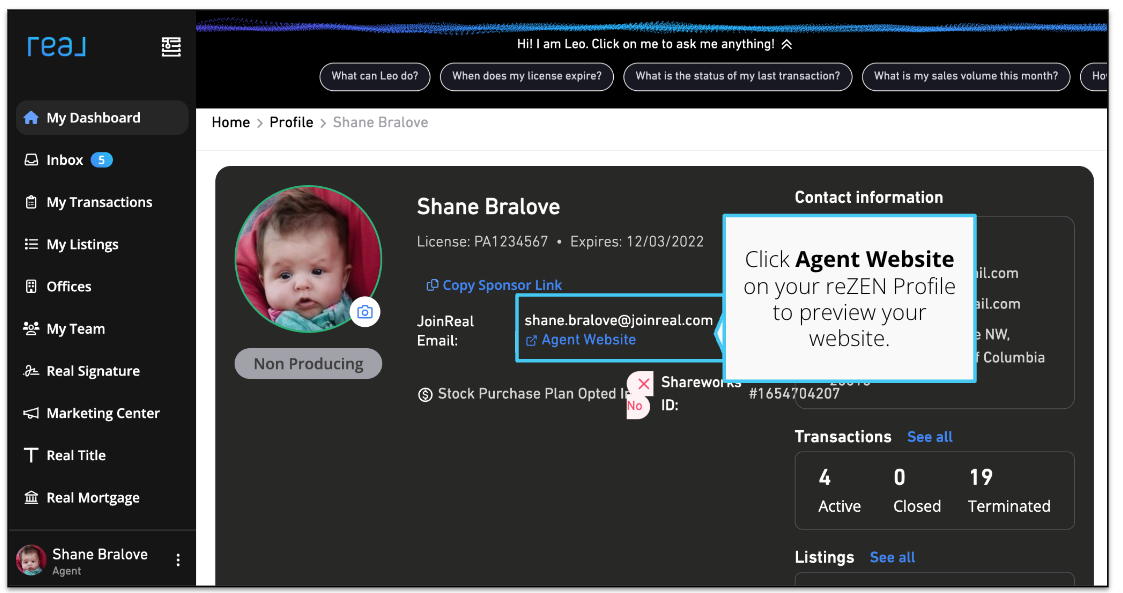
Task: Click the Non Producing status badge
Action: [x=308, y=364]
